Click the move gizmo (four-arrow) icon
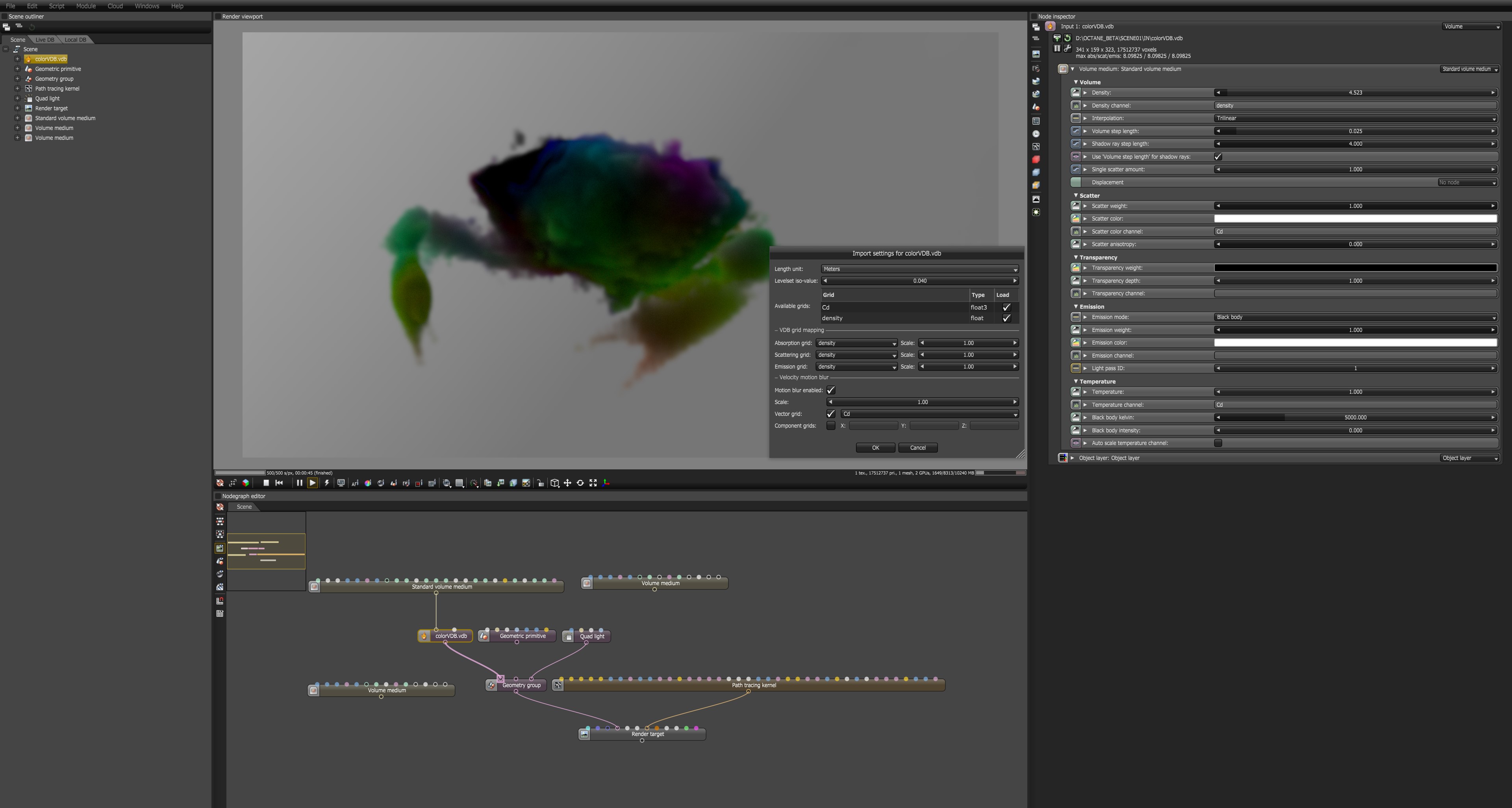 pyautogui.click(x=567, y=483)
